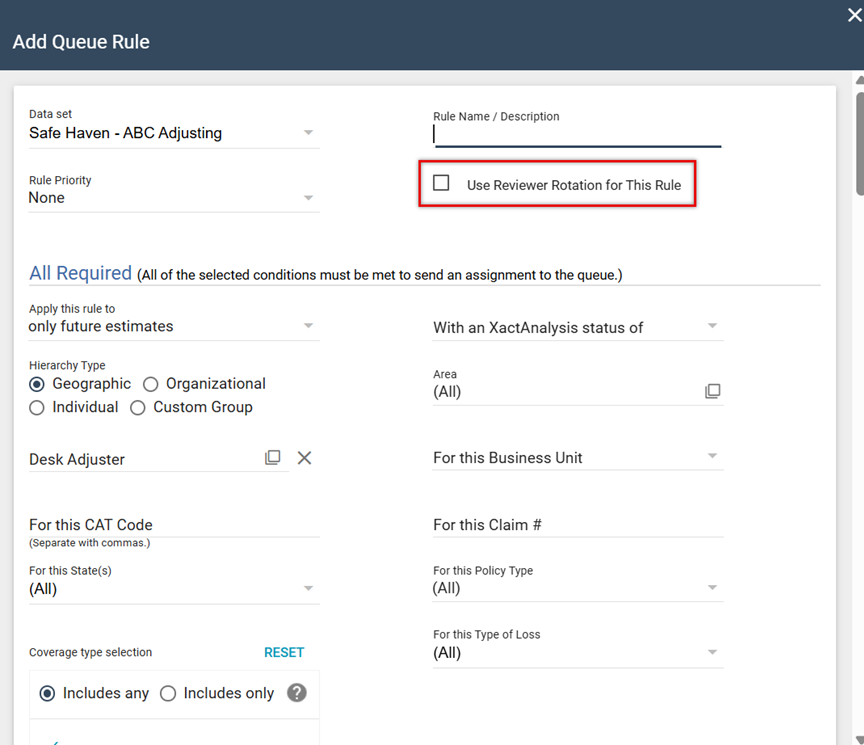Image resolution: width=864 pixels, height=745 pixels.
Task: Select the Individual hierarchy type
Action: click(37, 407)
